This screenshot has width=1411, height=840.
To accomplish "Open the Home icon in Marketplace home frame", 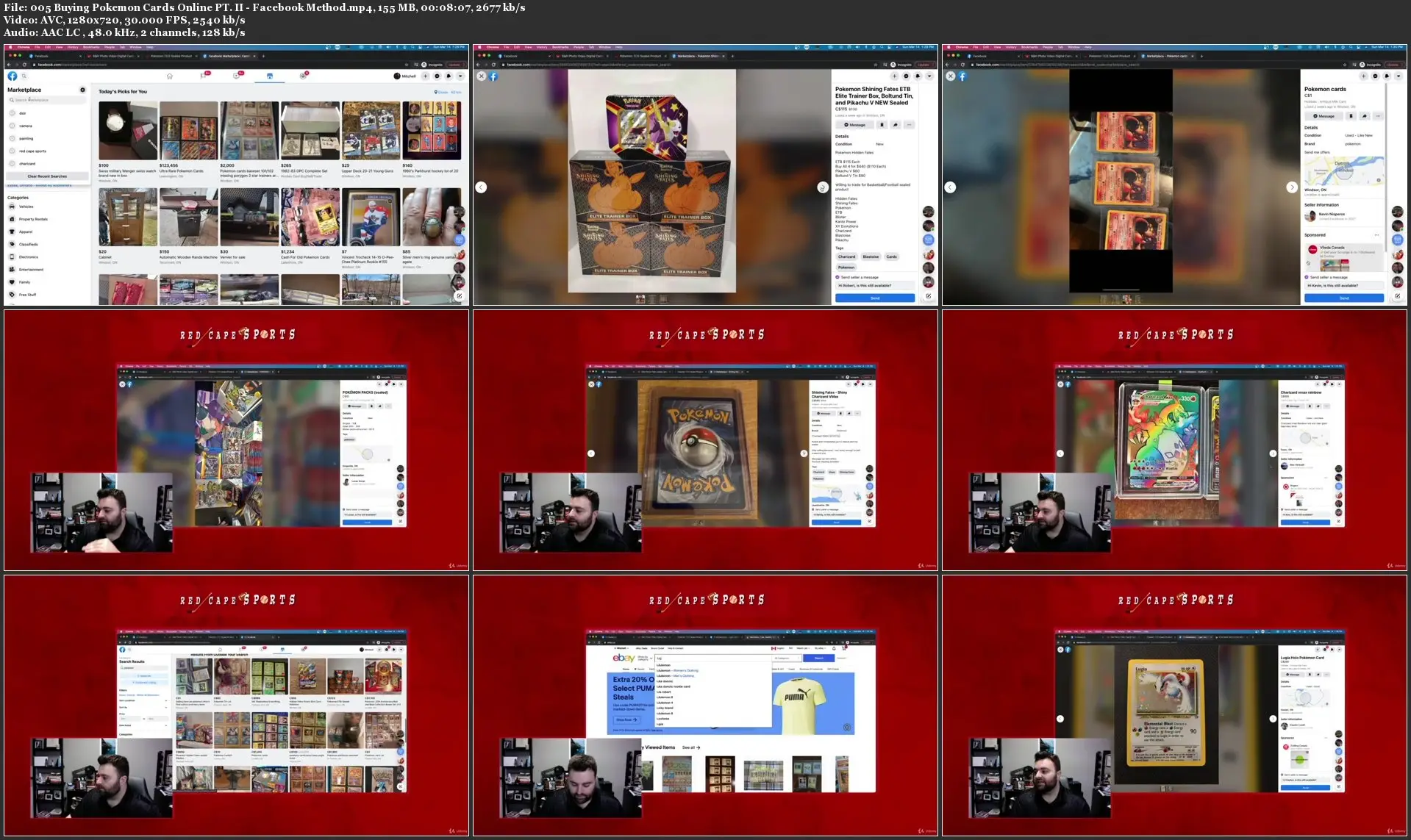I will [x=170, y=76].
